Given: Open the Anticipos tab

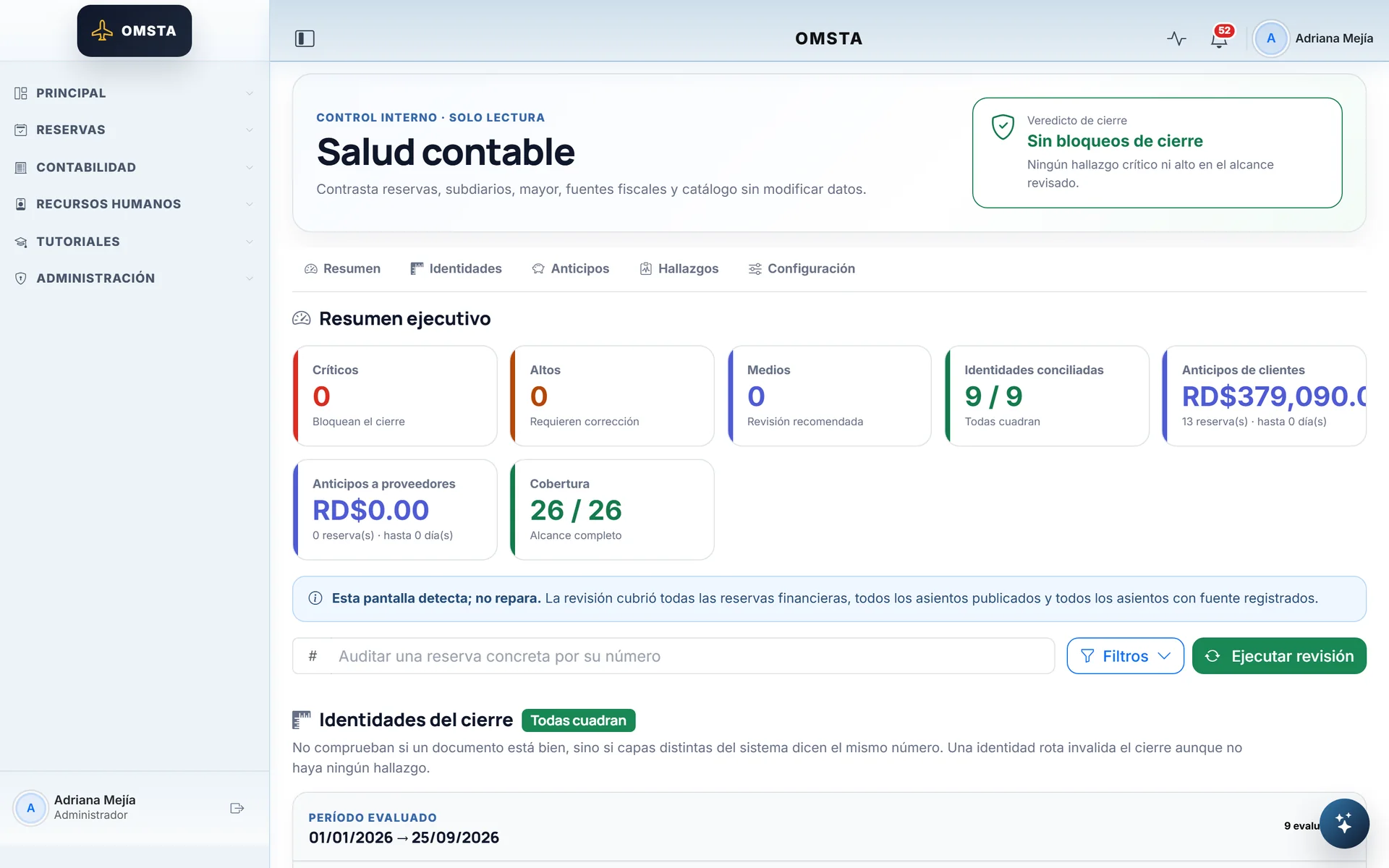Looking at the screenshot, I should click(571, 269).
